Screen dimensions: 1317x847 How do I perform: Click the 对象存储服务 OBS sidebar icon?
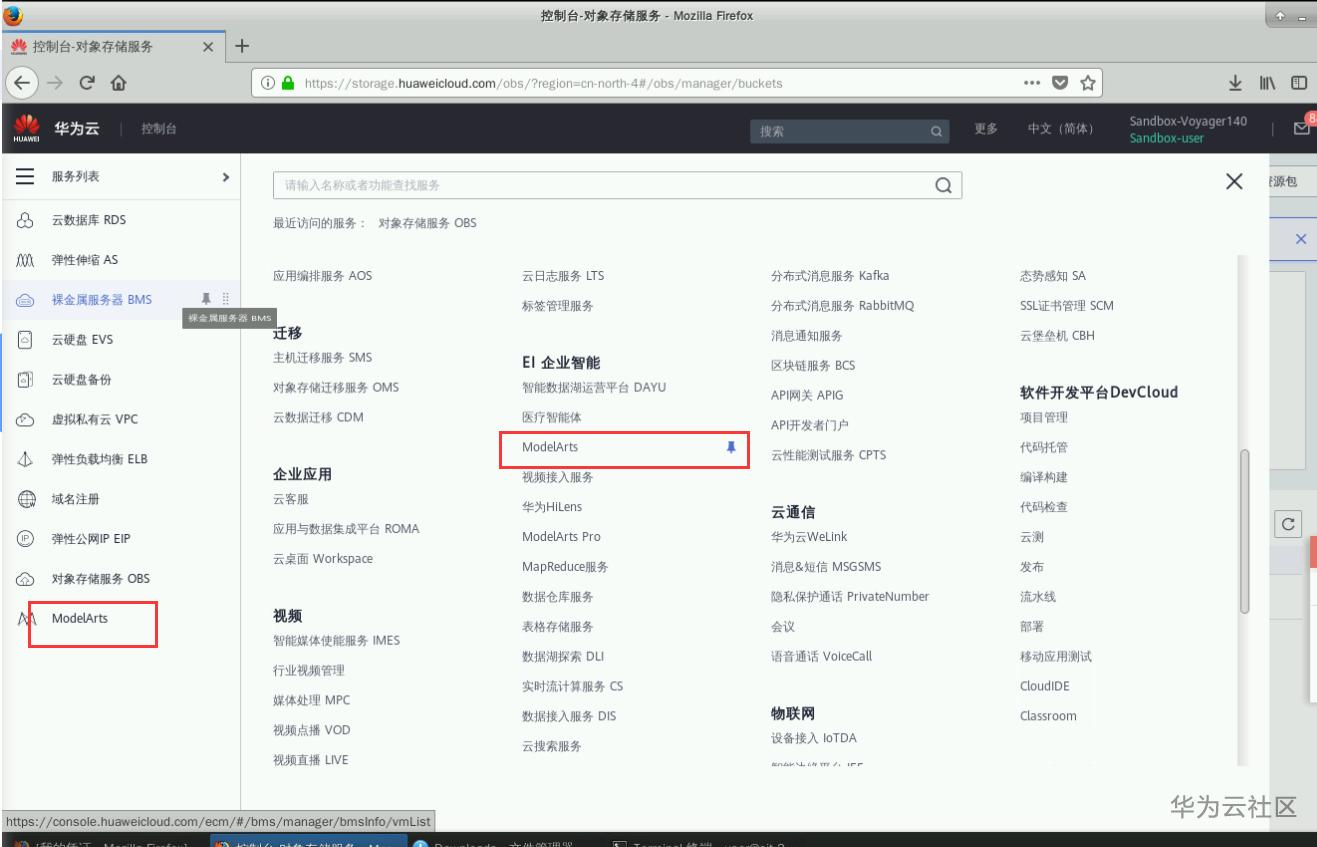click(25, 579)
